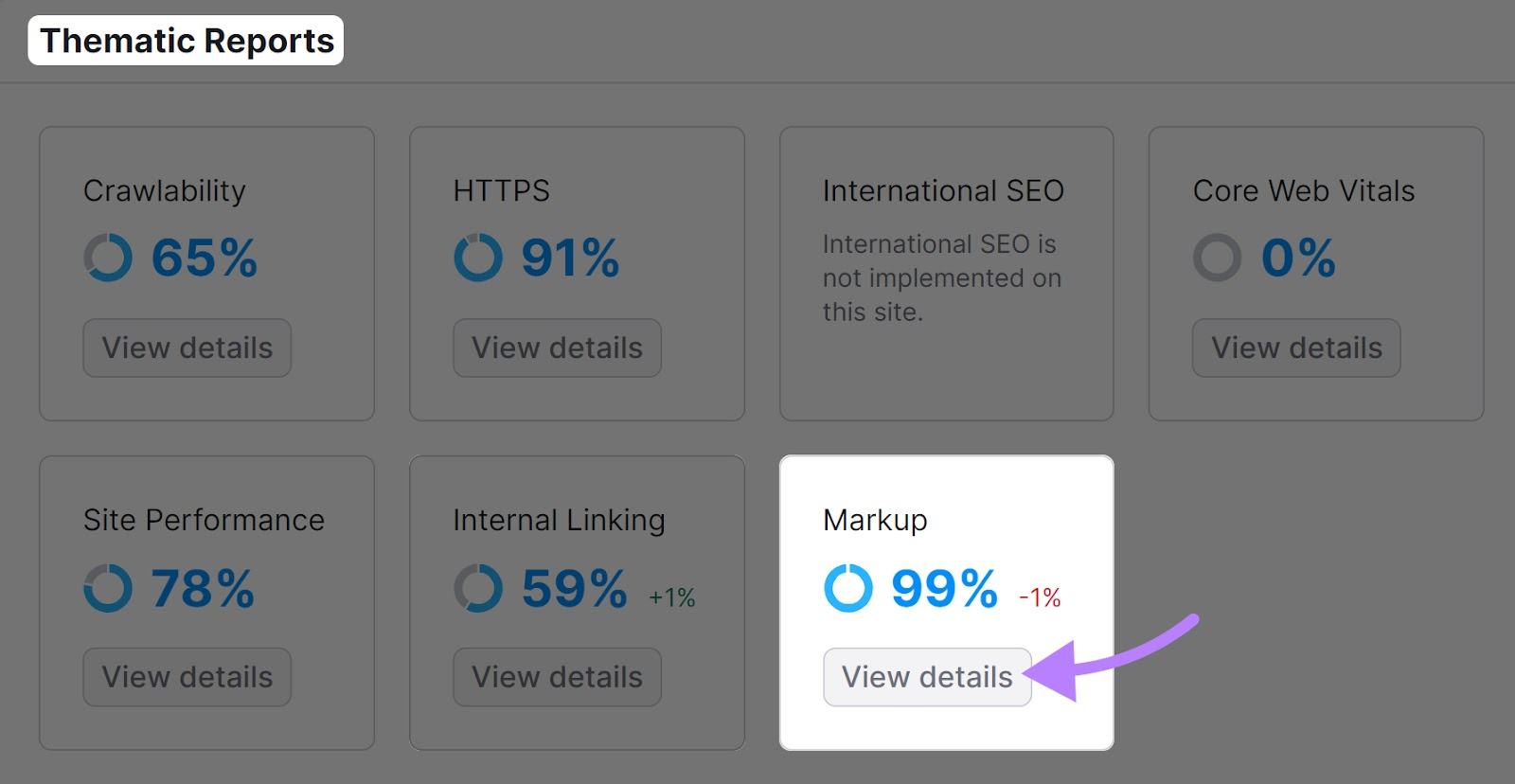This screenshot has height=784, width=1515.
Task: Open Internal Linking details
Action: point(557,676)
